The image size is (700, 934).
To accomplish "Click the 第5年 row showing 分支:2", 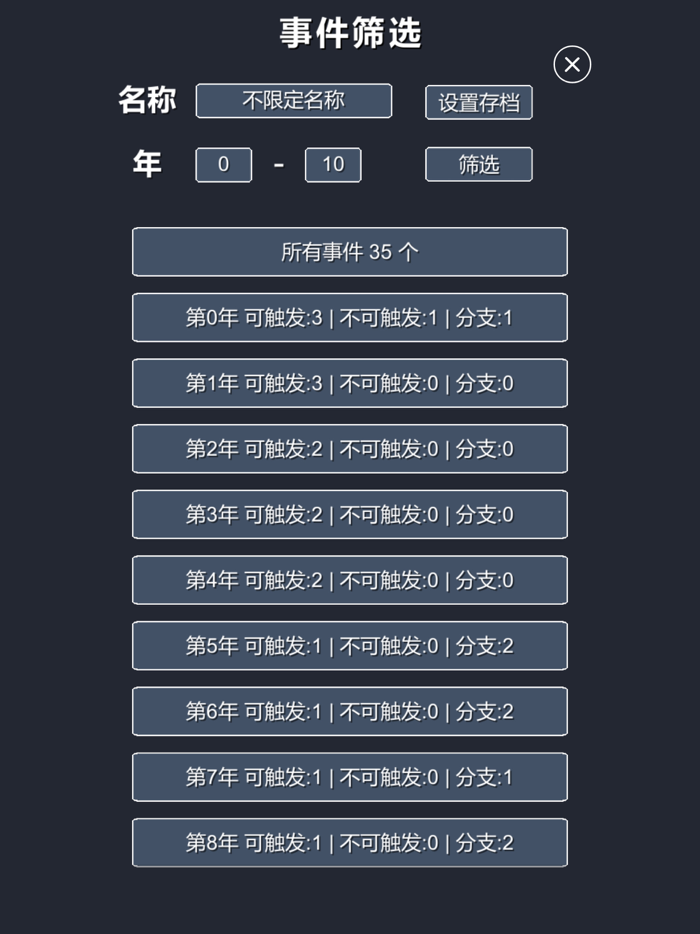I will pos(349,646).
